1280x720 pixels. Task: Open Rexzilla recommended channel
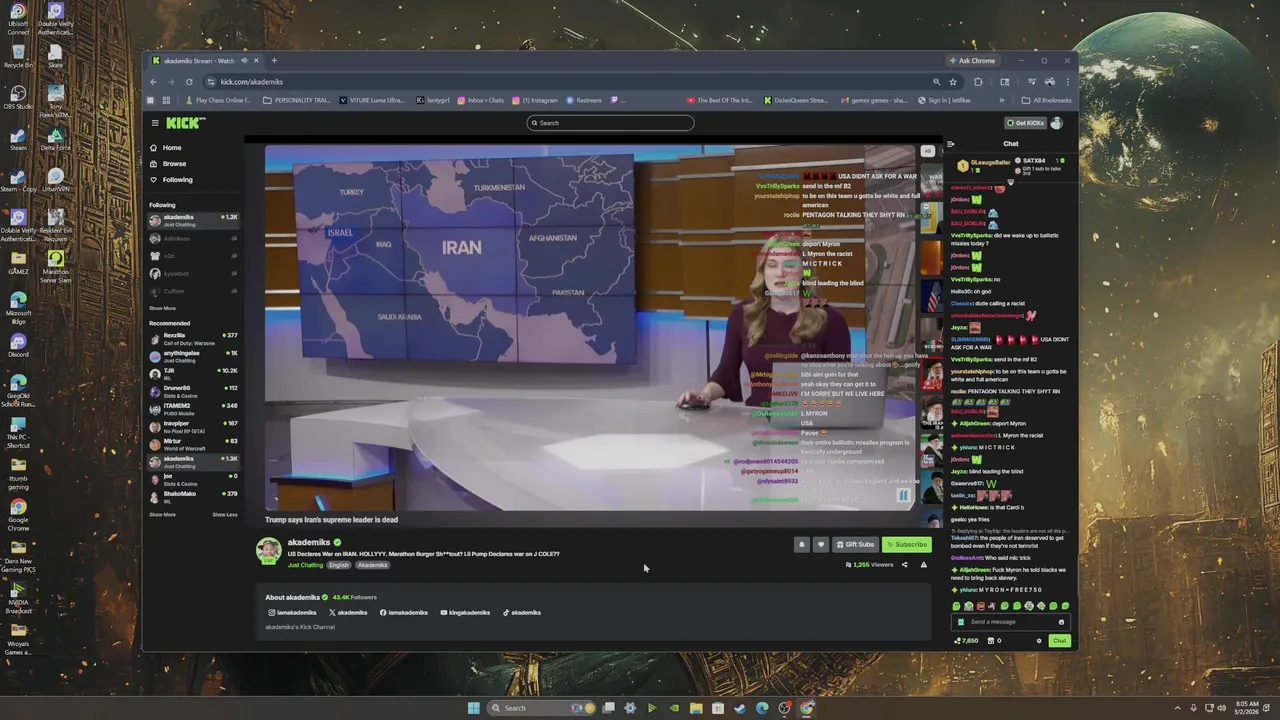tap(193, 337)
